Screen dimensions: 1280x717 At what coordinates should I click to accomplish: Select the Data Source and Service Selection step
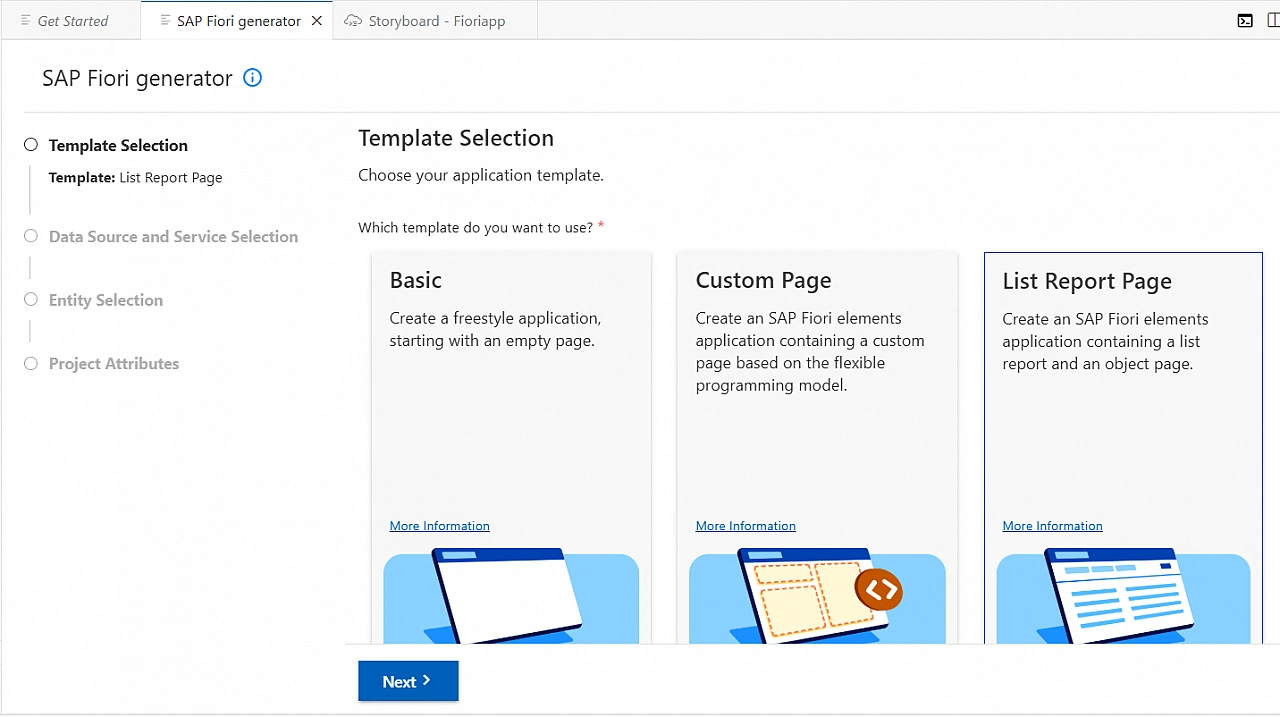click(x=173, y=237)
